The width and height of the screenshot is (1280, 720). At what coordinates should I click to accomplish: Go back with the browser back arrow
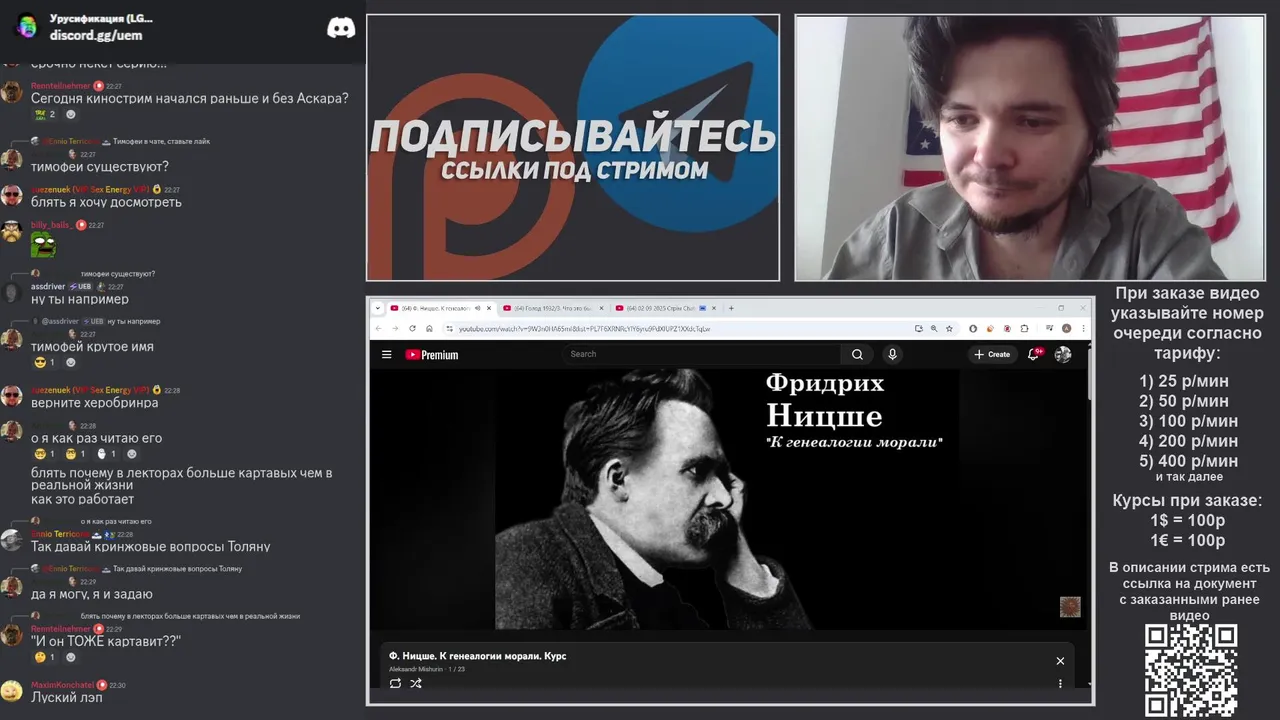click(378, 328)
